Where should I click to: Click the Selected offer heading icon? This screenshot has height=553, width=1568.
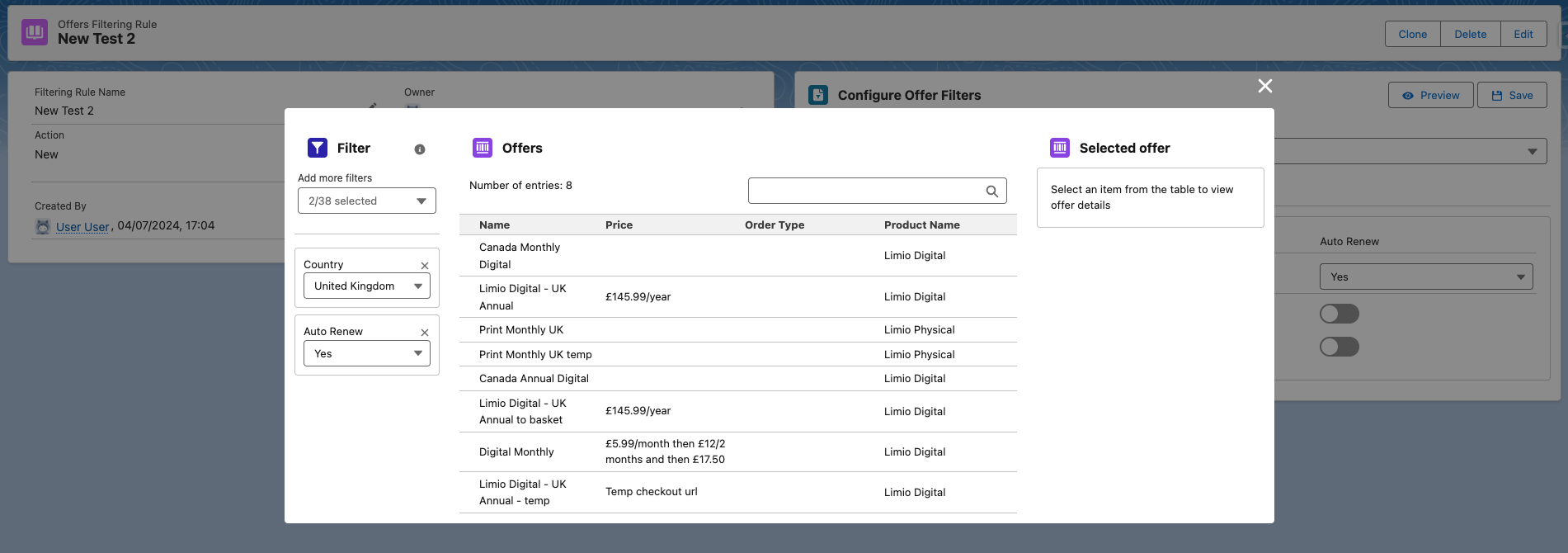(1060, 148)
